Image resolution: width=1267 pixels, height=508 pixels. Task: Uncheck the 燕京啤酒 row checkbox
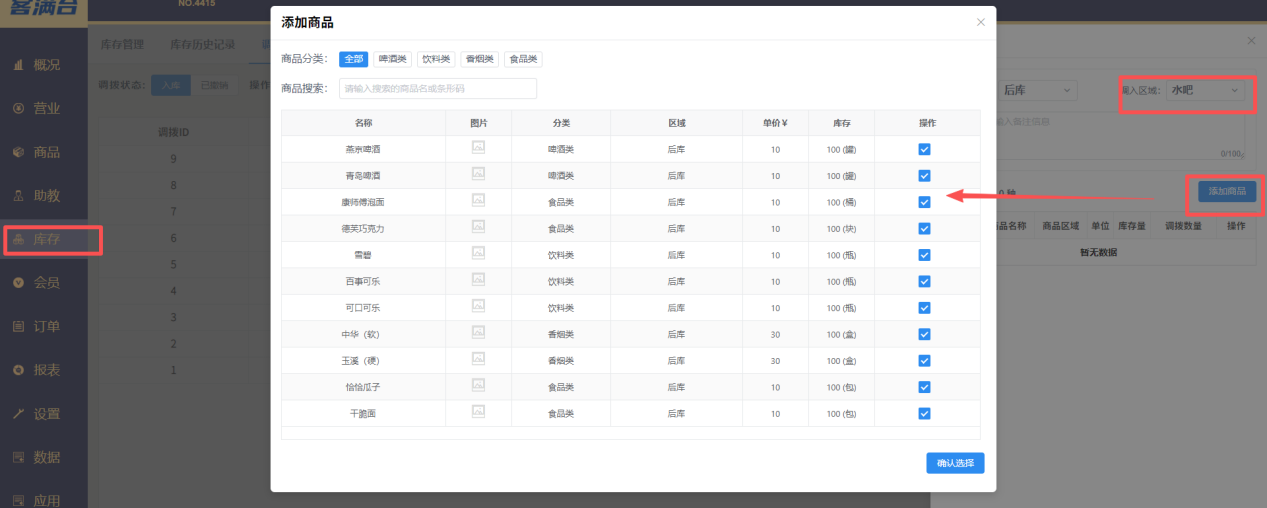pos(924,149)
